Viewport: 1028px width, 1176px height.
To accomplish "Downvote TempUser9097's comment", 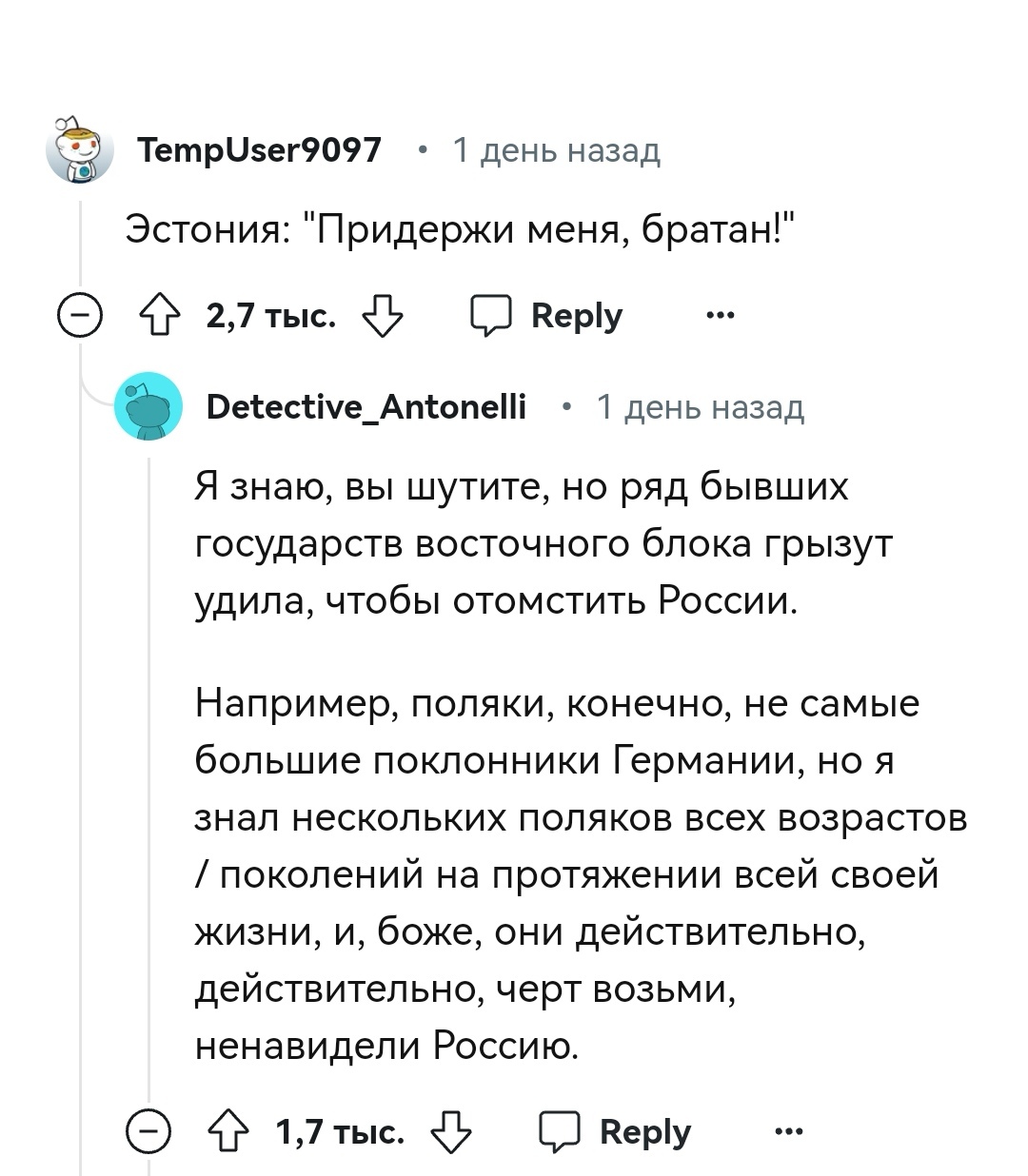I will pyautogui.click(x=383, y=316).
